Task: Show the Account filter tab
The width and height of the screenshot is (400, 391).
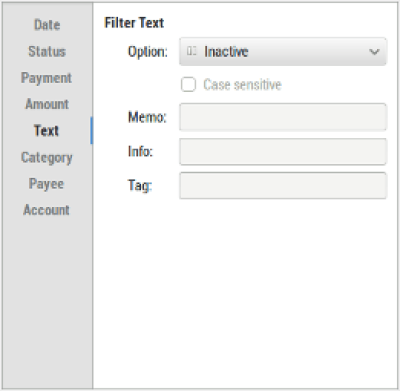Action: 47,210
